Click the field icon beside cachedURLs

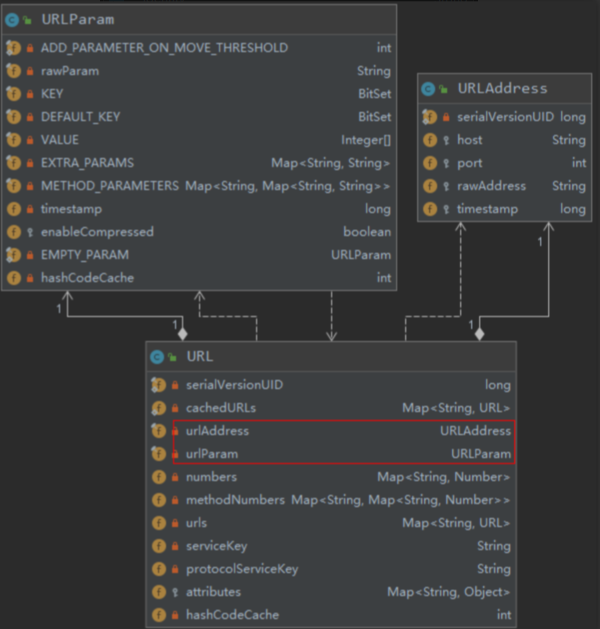pyautogui.click(x=158, y=408)
